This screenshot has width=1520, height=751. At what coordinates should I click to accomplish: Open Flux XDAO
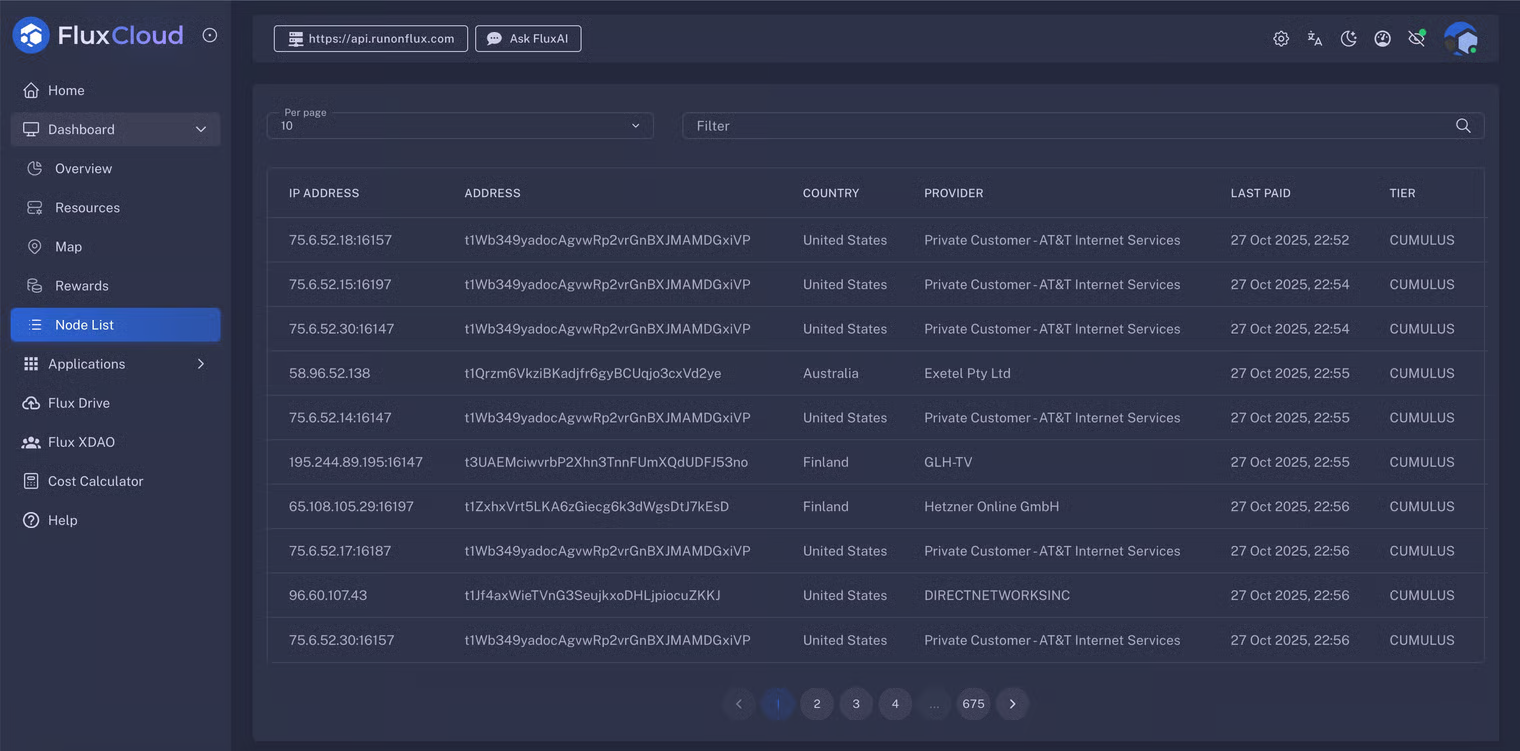(115, 442)
